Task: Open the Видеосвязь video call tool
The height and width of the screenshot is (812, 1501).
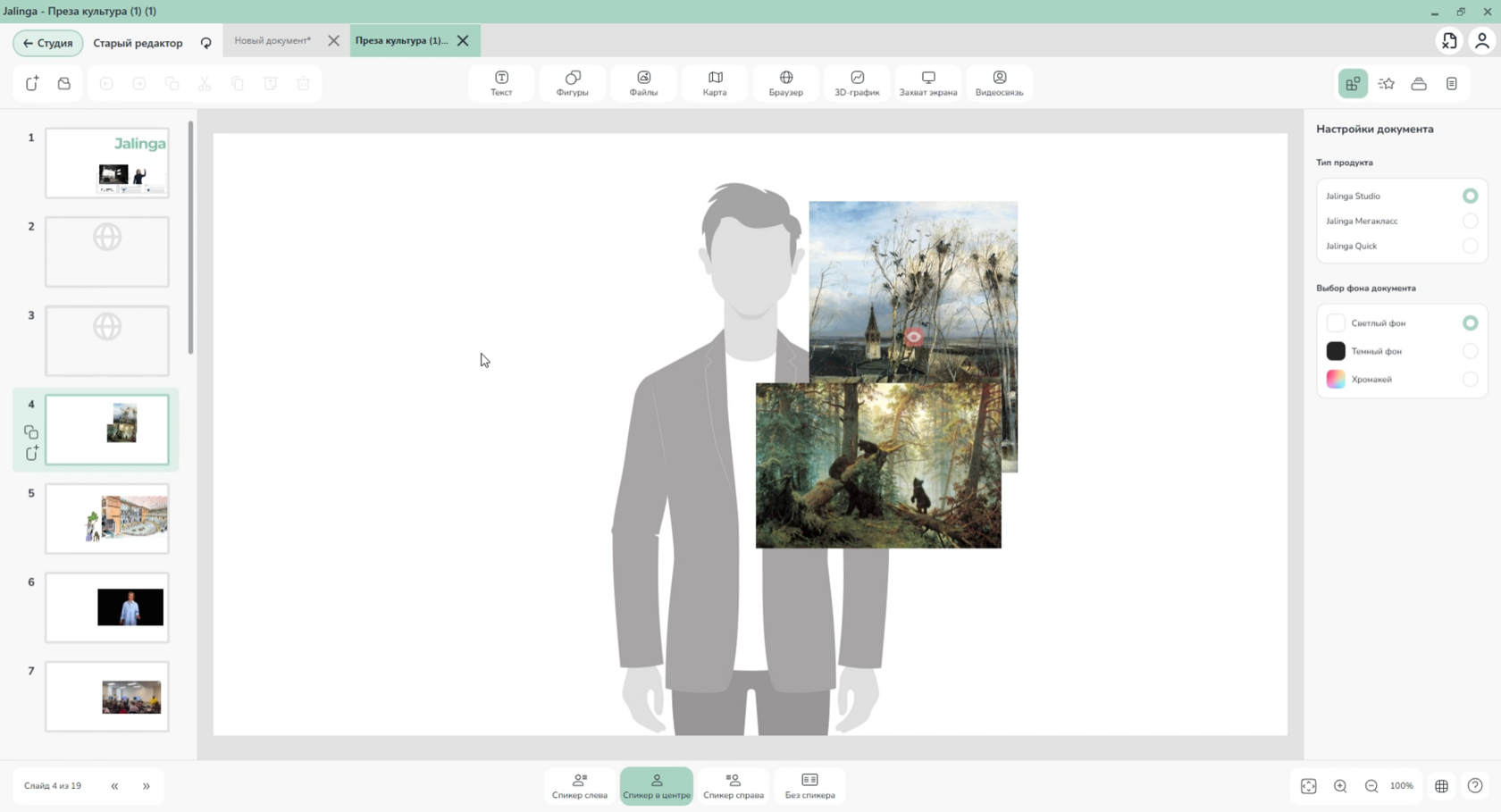Action: (x=999, y=83)
